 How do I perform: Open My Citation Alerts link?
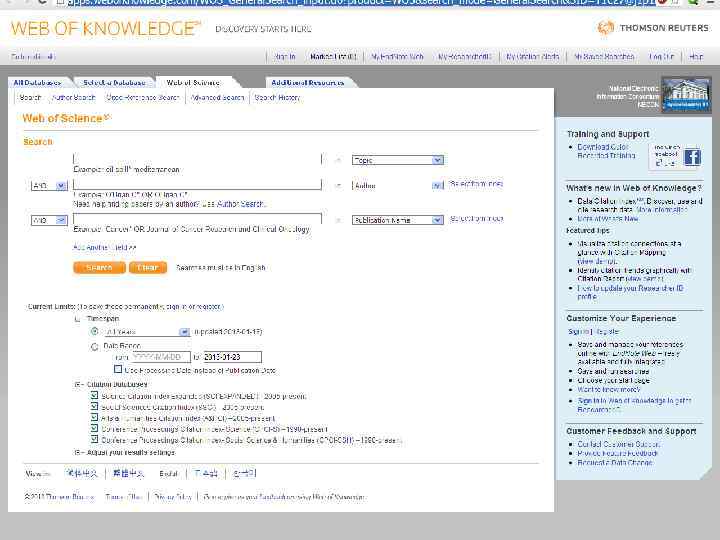(533, 56)
